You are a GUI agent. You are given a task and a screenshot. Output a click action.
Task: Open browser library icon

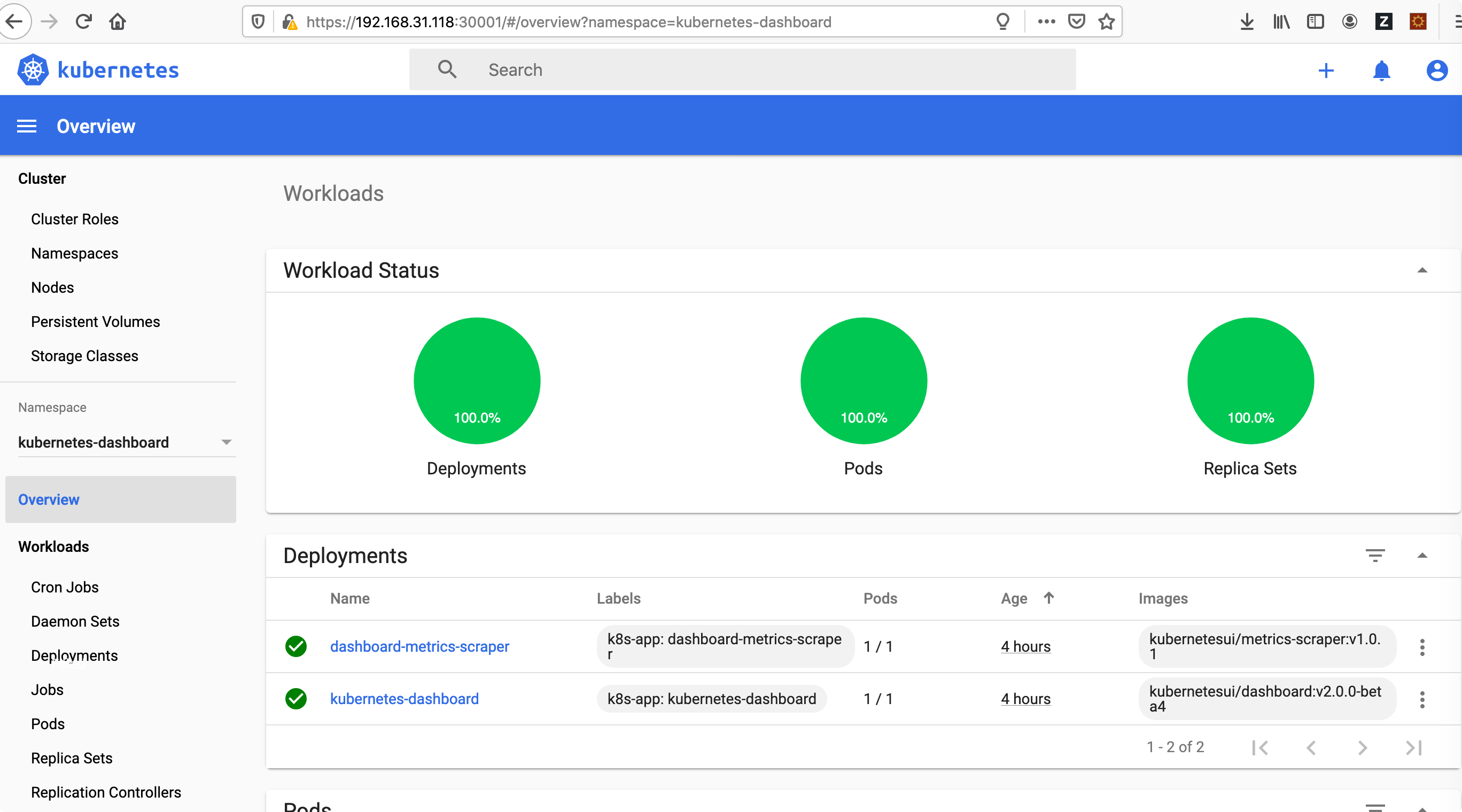coord(1281,21)
